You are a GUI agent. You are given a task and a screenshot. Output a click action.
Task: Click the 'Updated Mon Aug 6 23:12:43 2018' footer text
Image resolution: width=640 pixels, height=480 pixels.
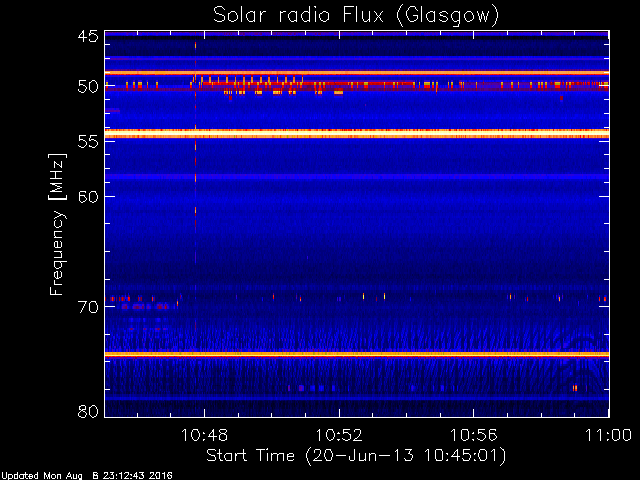pos(87,476)
